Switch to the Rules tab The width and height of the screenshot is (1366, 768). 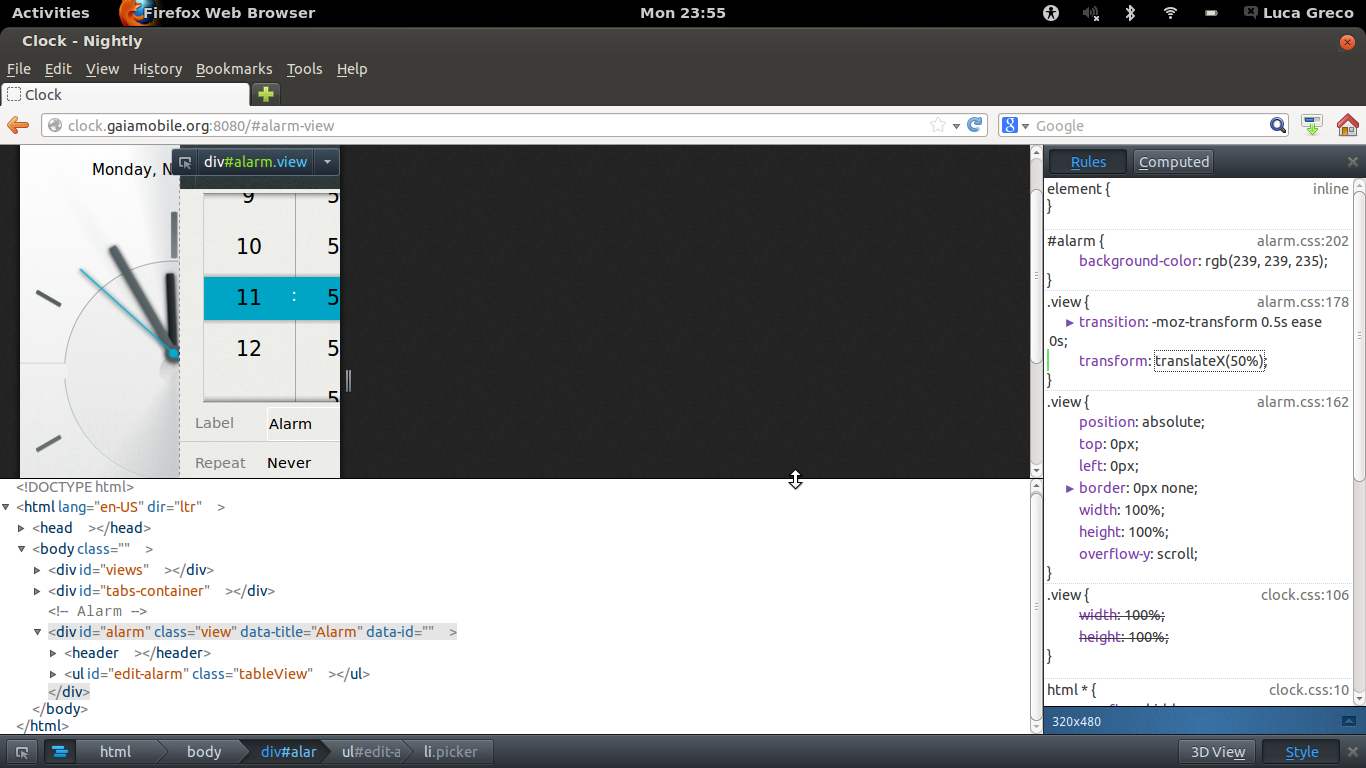coord(1088,162)
